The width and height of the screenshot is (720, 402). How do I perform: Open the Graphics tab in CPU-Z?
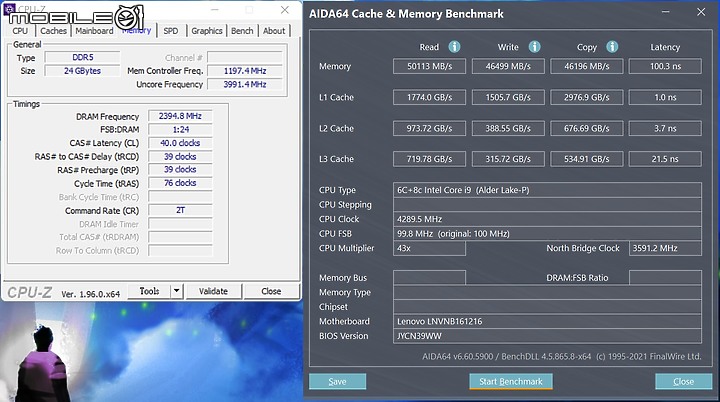point(207,31)
